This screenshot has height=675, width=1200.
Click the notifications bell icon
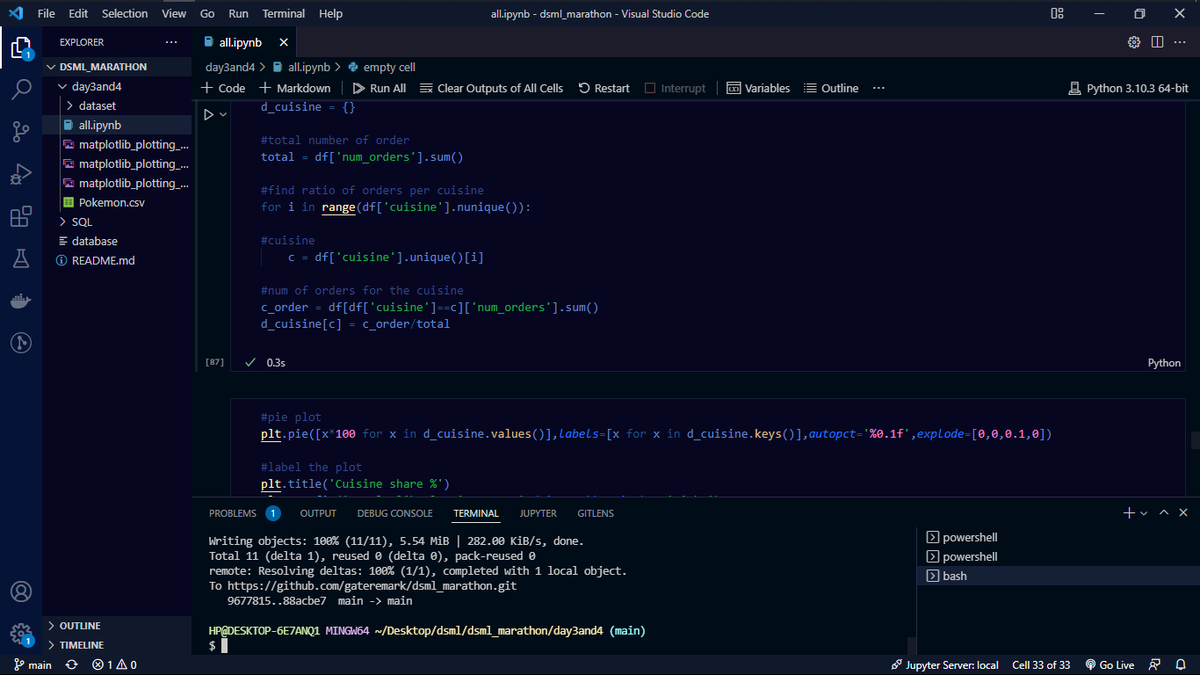pos(1180,665)
